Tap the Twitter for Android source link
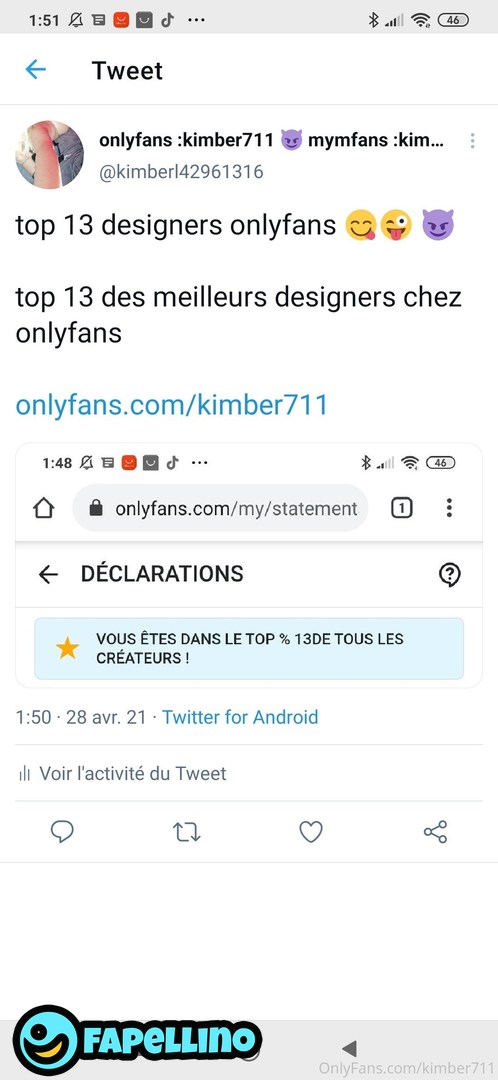This screenshot has height=1080, width=498. coord(240,717)
